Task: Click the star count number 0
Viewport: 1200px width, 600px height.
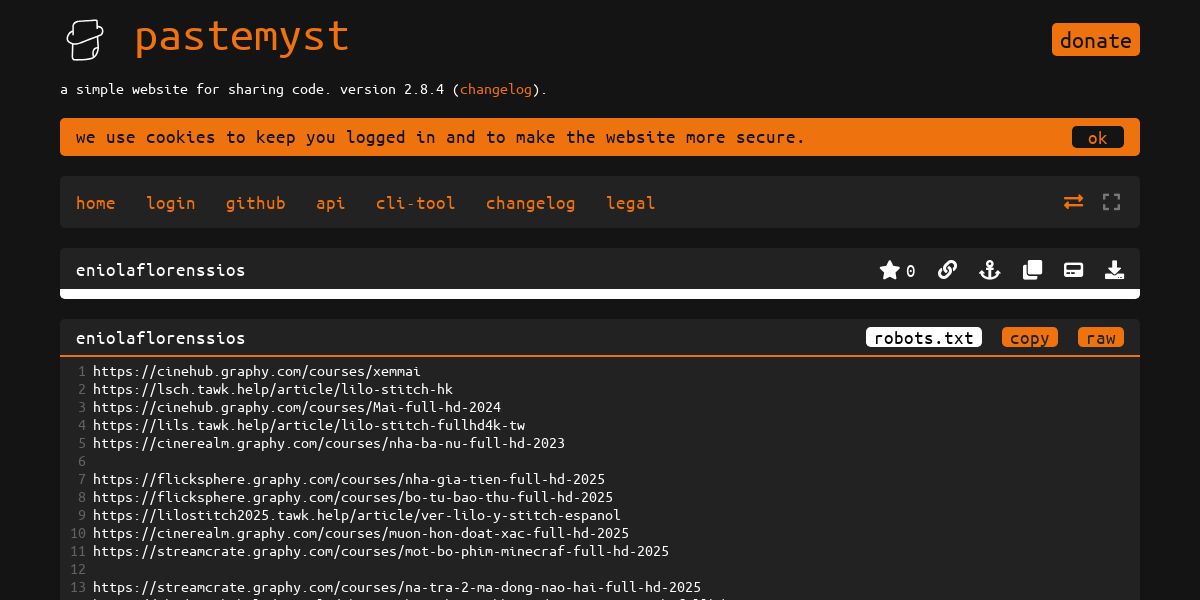Action: tap(910, 271)
